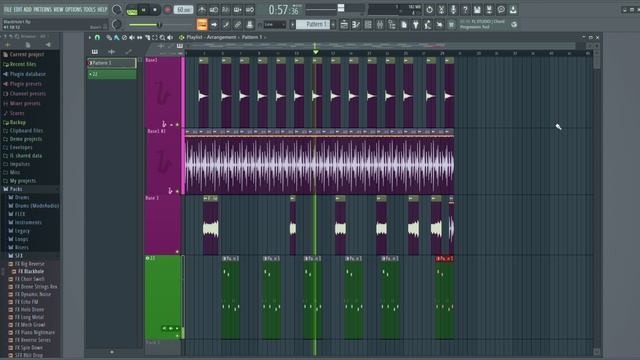Open the Piano roll view icon
Screen dimensions: 640x360
pyautogui.click(x=356, y=24)
